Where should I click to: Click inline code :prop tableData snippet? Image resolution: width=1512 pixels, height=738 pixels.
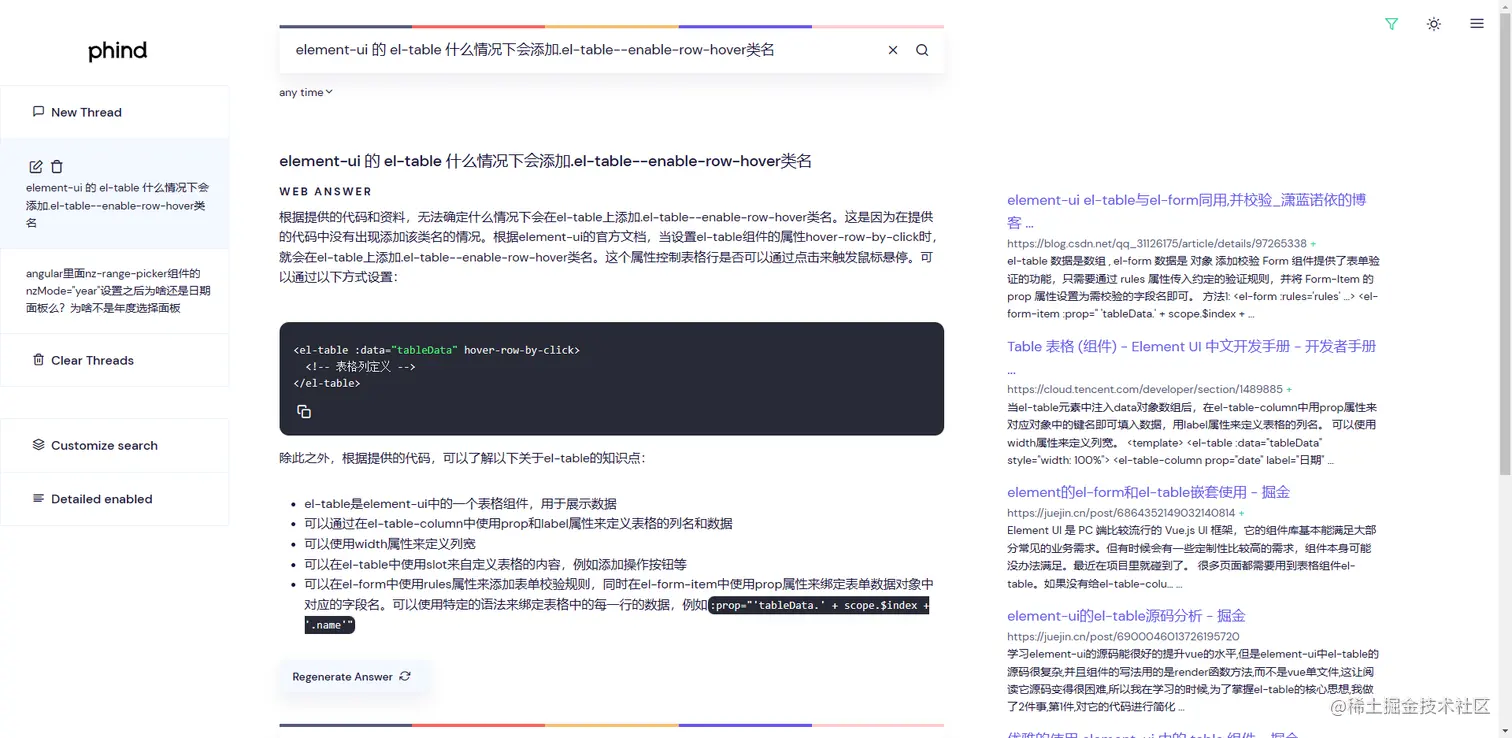(819, 605)
